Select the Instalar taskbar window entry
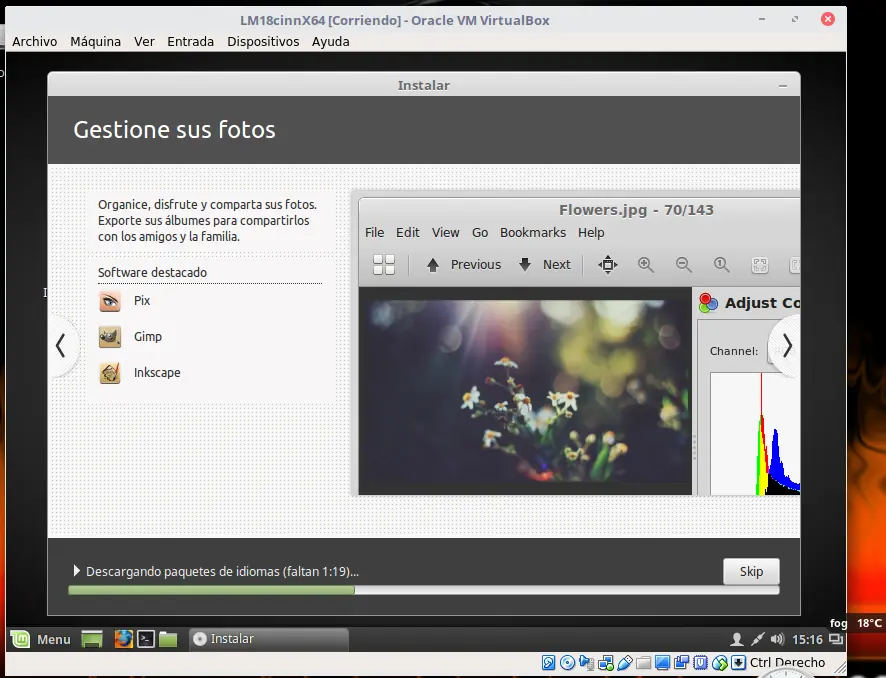The width and height of the screenshot is (886, 678). click(268, 639)
